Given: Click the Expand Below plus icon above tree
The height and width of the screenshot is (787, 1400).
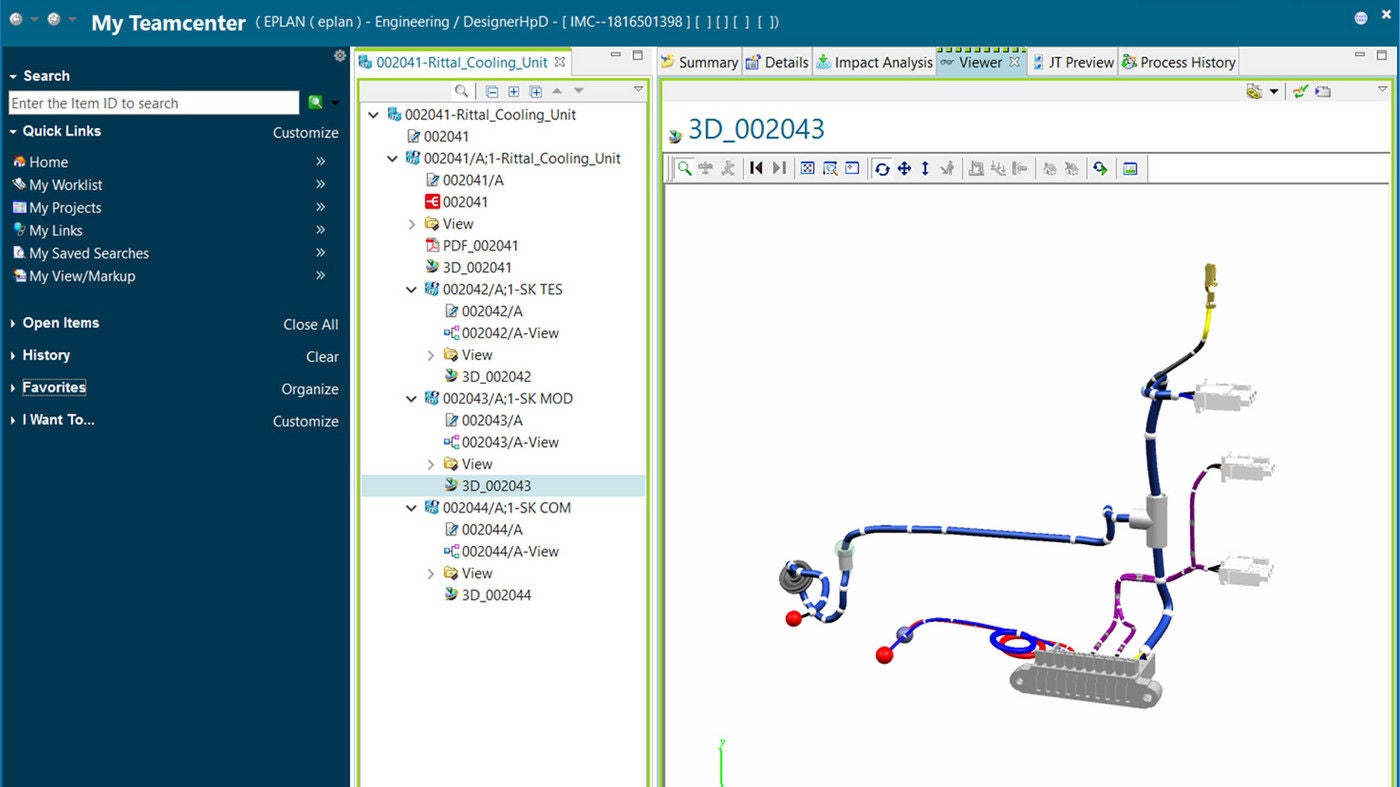Looking at the screenshot, I should tap(536, 91).
